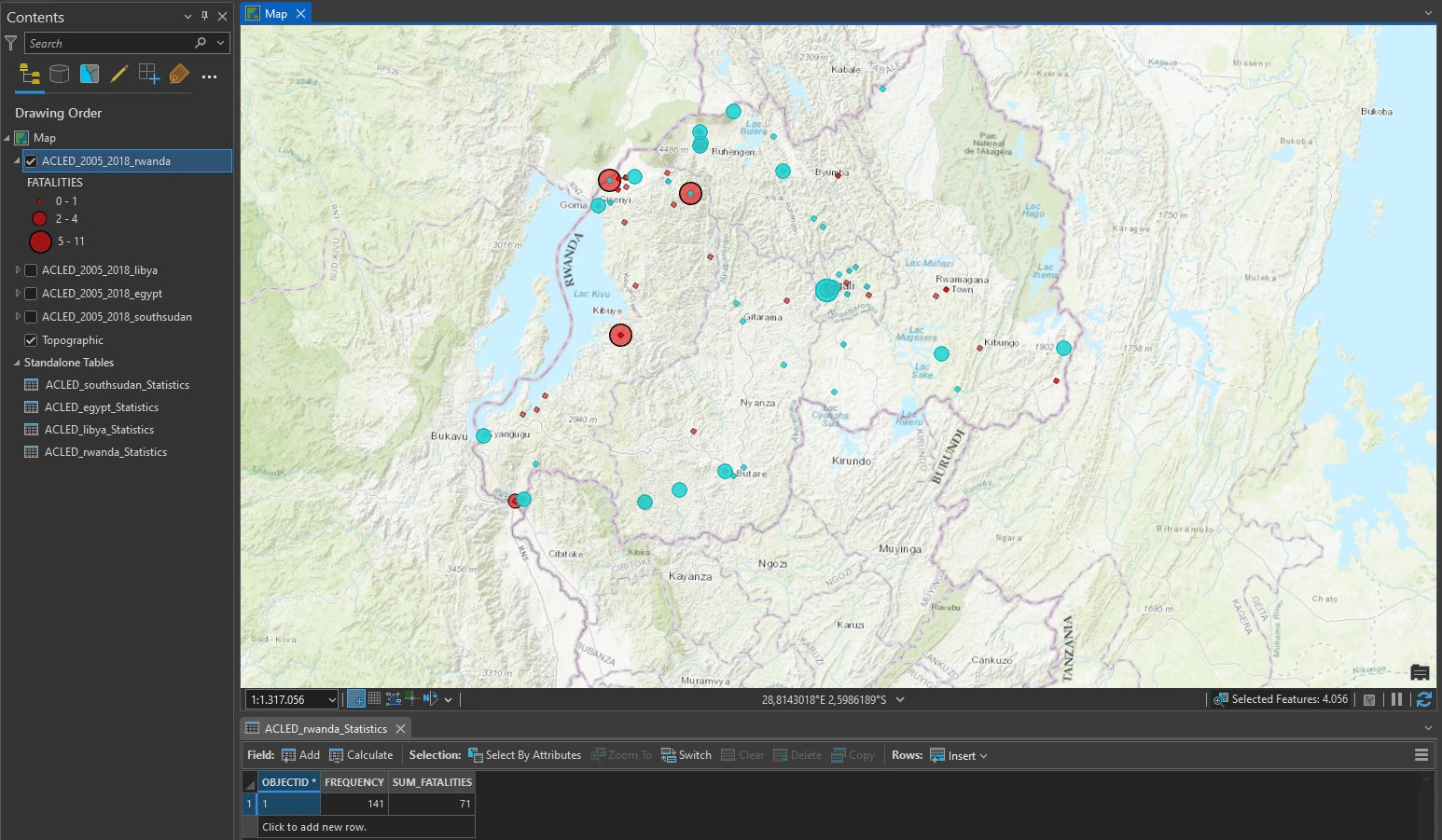Viewport: 1442px width, 840px height.
Task: Uncheck ACLED_2005_2018_rwanda layer visibility
Action: 31,161
